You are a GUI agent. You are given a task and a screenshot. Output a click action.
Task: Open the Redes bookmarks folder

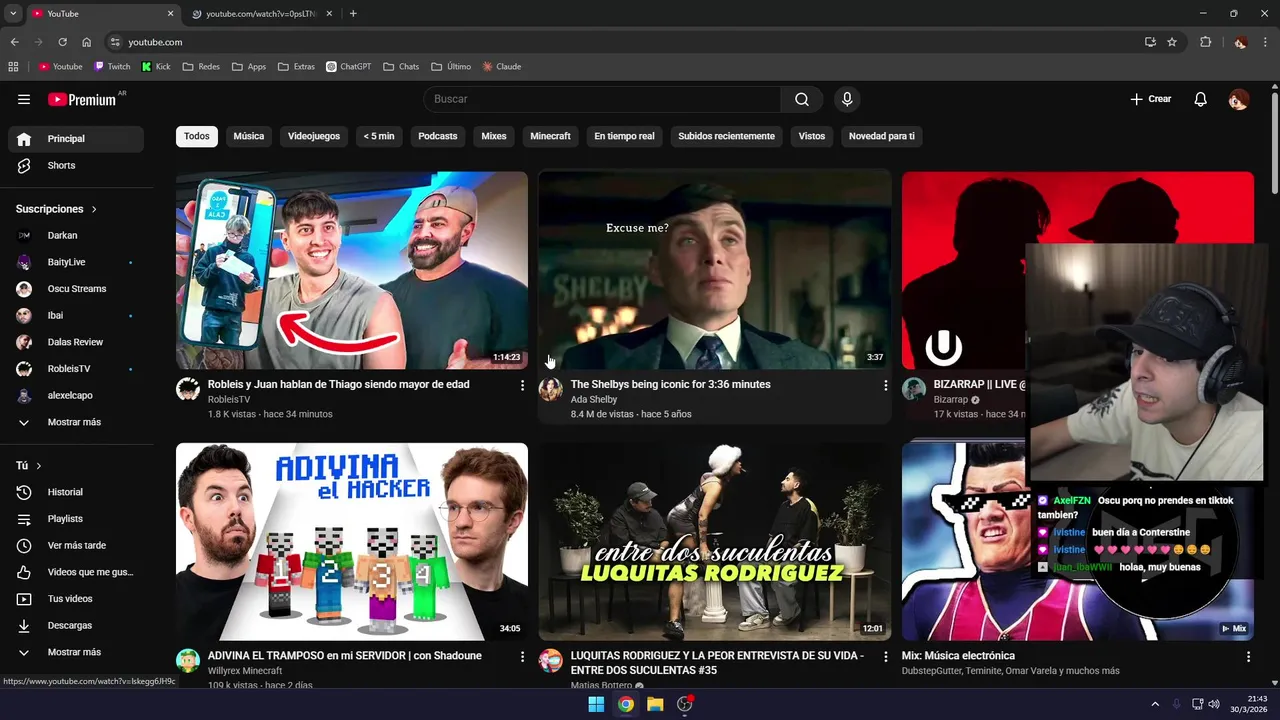201,67
